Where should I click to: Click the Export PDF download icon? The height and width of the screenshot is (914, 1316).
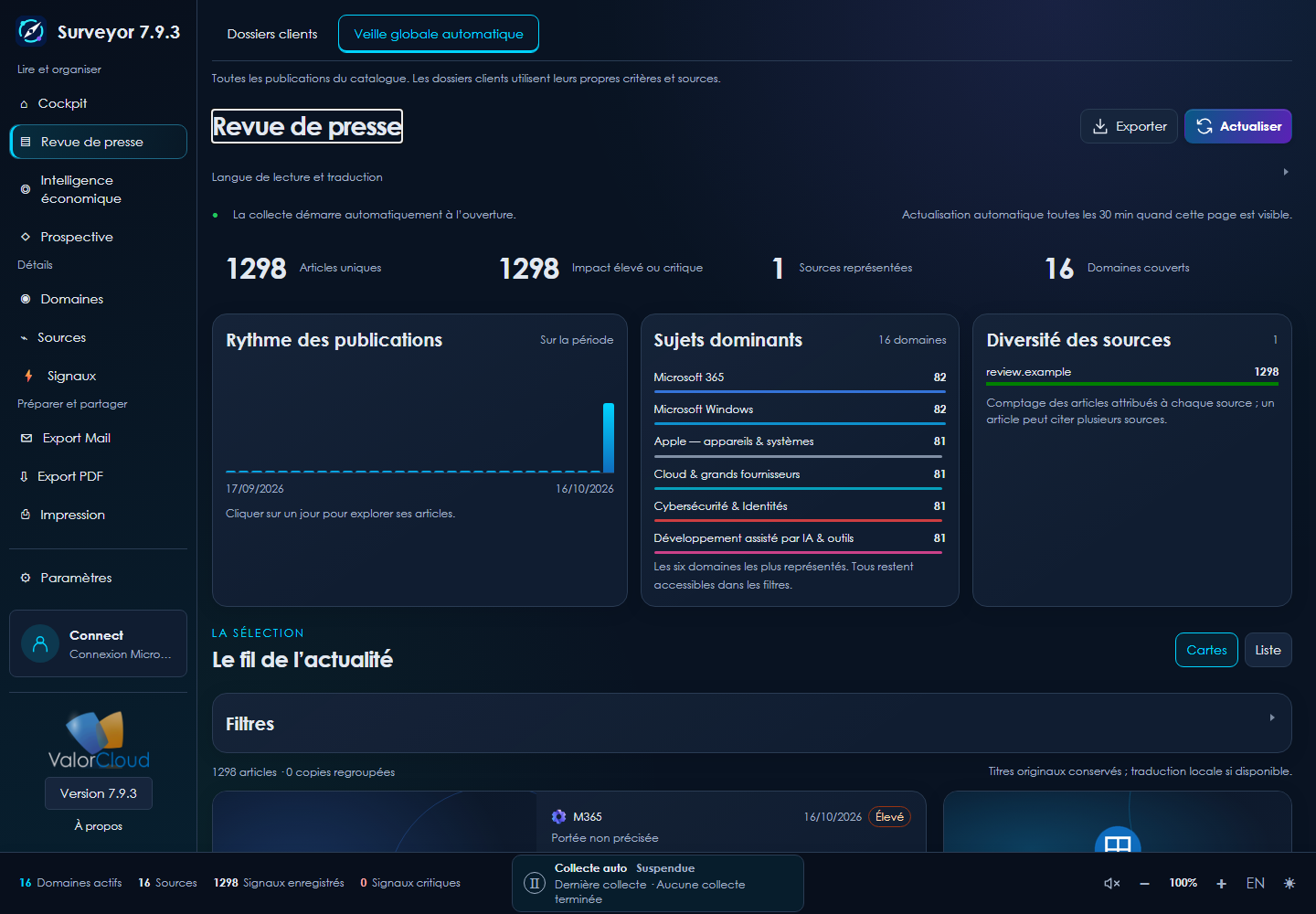(24, 476)
